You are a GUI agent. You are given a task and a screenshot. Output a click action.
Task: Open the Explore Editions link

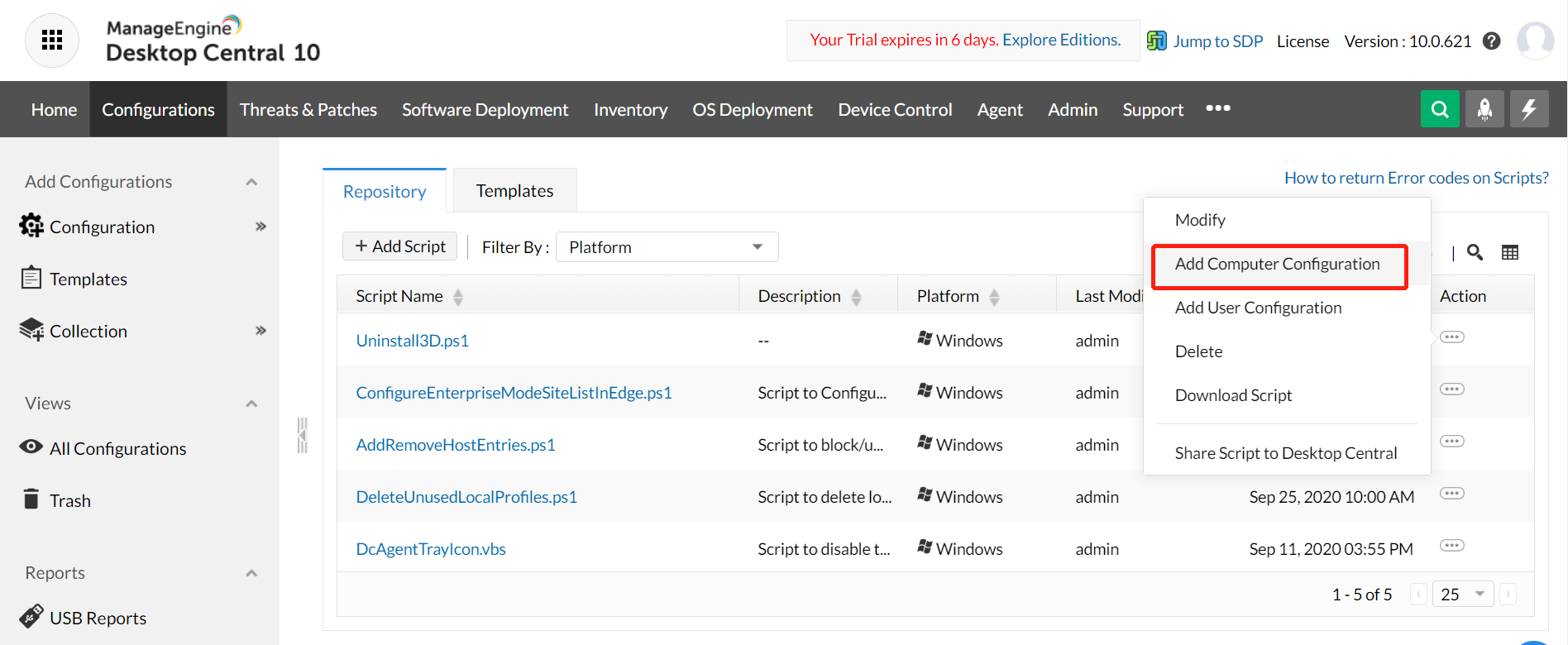click(x=1062, y=40)
